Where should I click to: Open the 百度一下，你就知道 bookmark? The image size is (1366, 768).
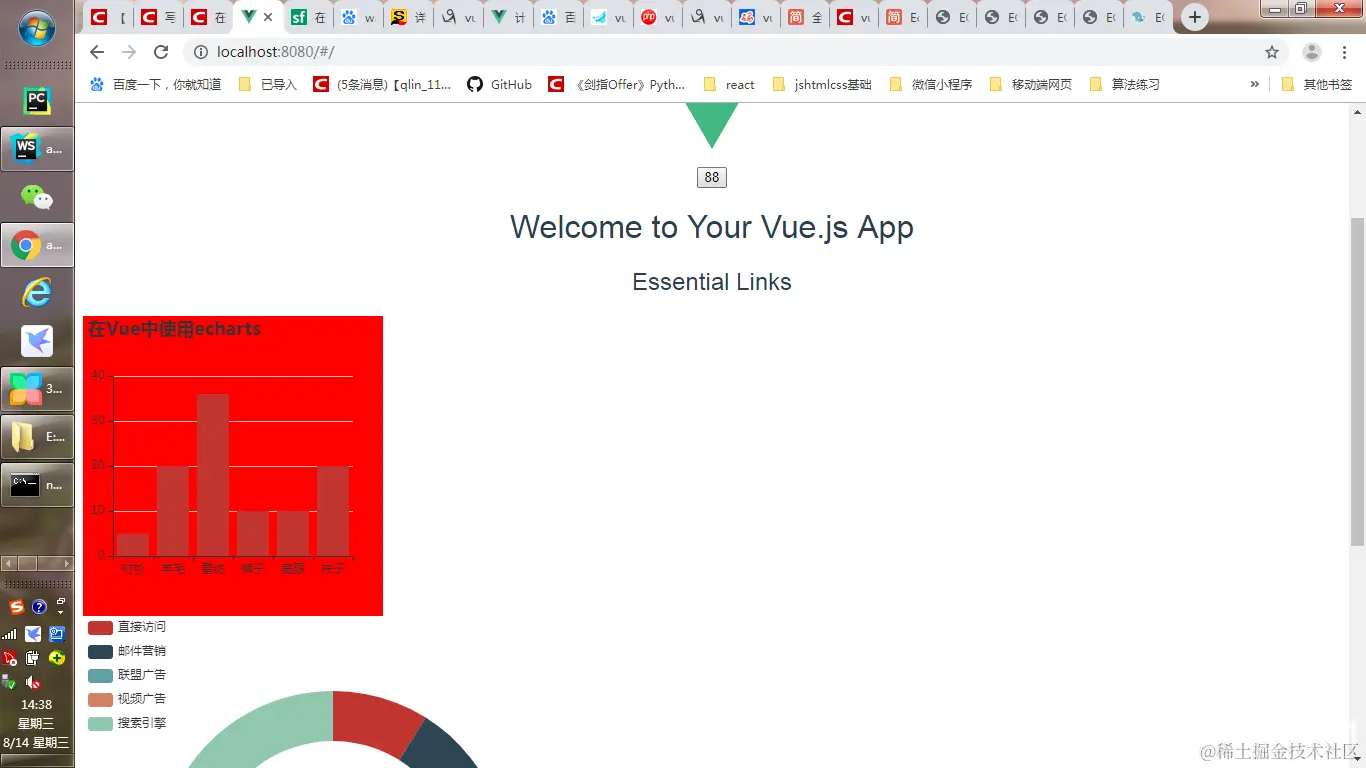click(x=156, y=85)
